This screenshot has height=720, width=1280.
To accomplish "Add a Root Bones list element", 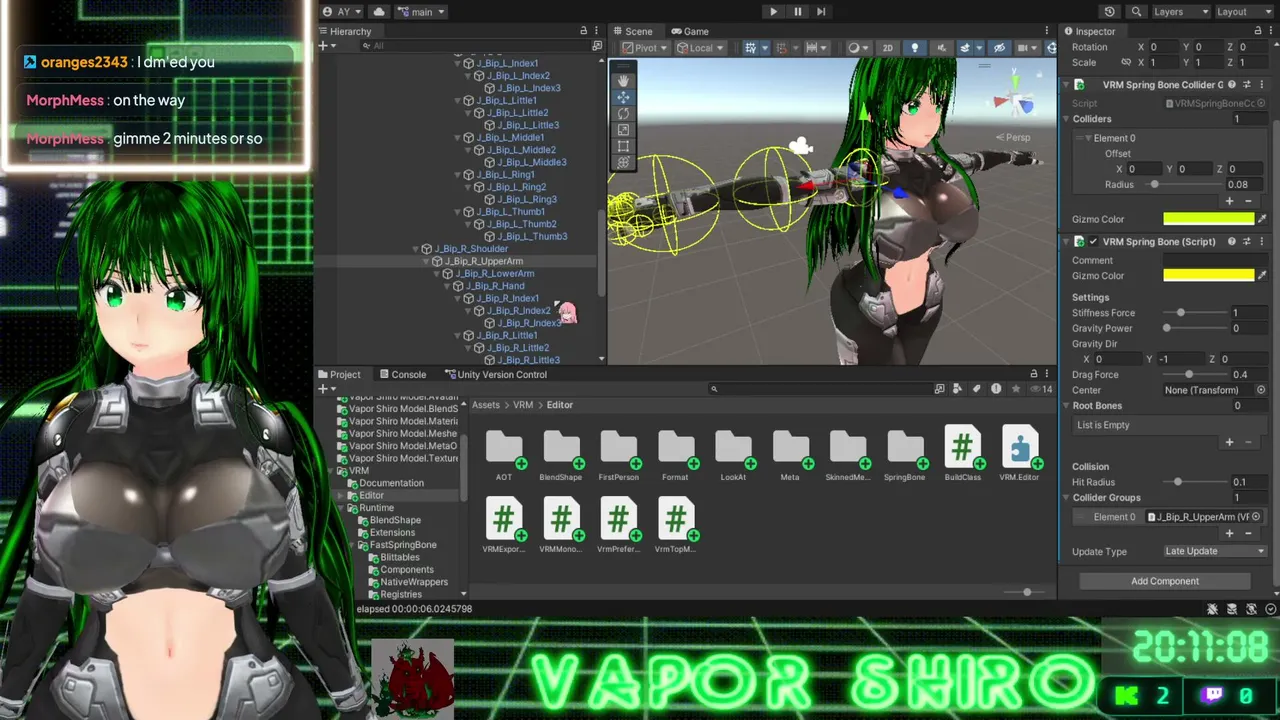I will tap(1230, 442).
